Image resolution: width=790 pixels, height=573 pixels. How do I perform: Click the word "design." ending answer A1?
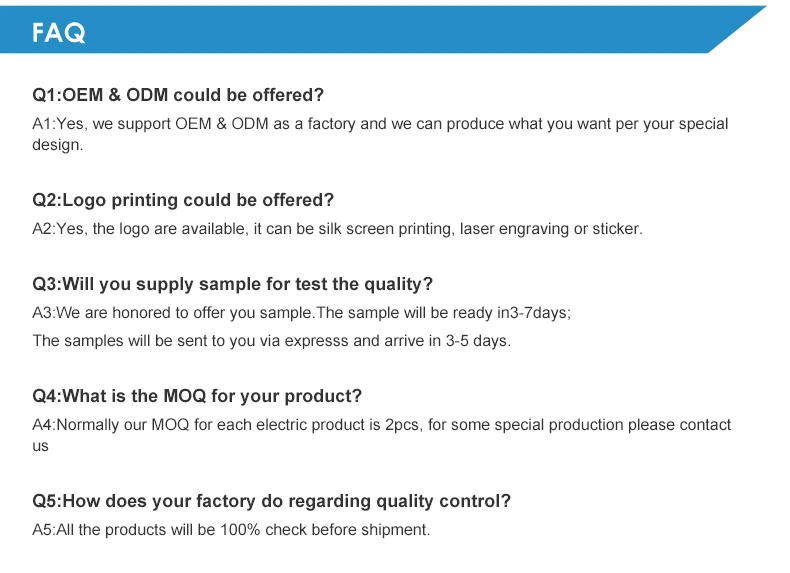point(57,145)
